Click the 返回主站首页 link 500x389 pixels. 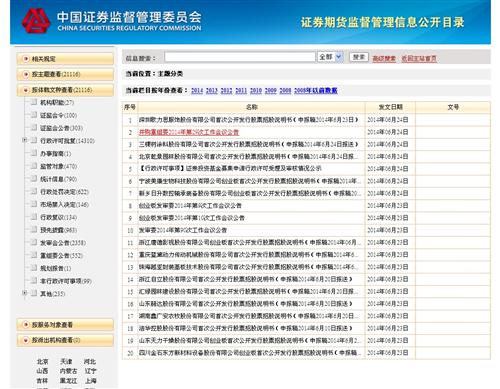click(x=419, y=59)
